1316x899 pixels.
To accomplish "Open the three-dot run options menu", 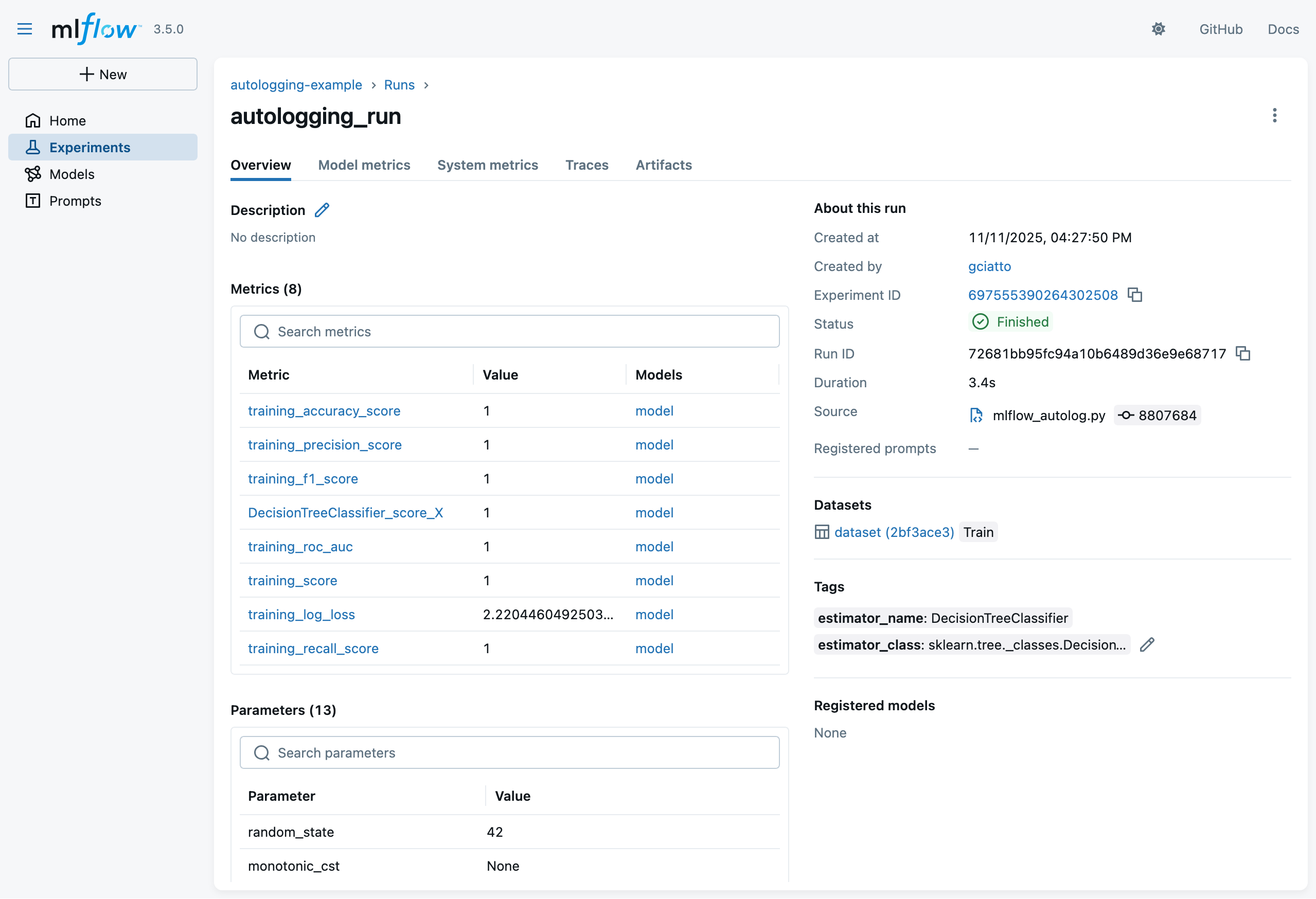I will point(1274,116).
